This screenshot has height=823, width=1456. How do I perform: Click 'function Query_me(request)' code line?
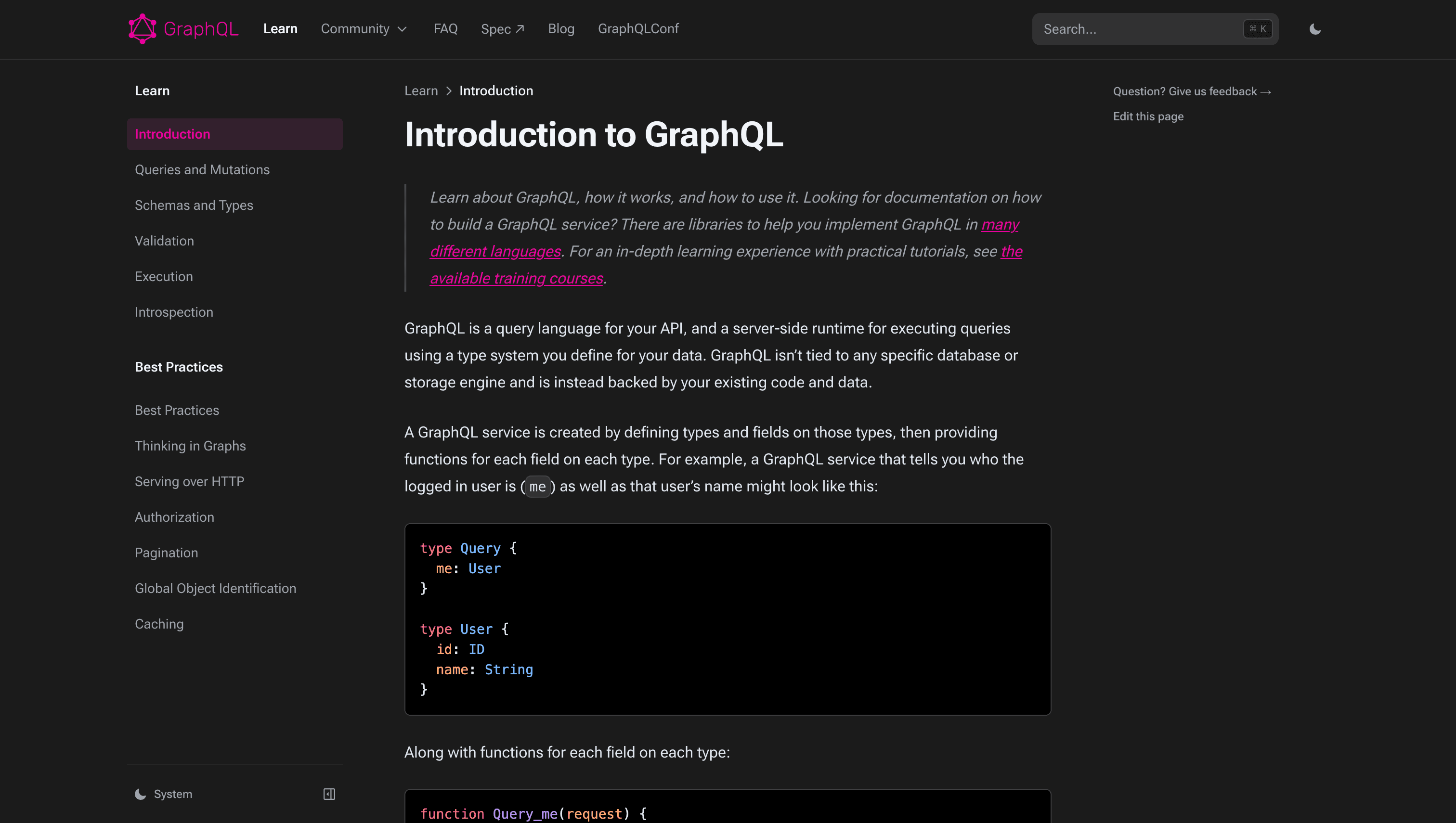click(x=533, y=814)
